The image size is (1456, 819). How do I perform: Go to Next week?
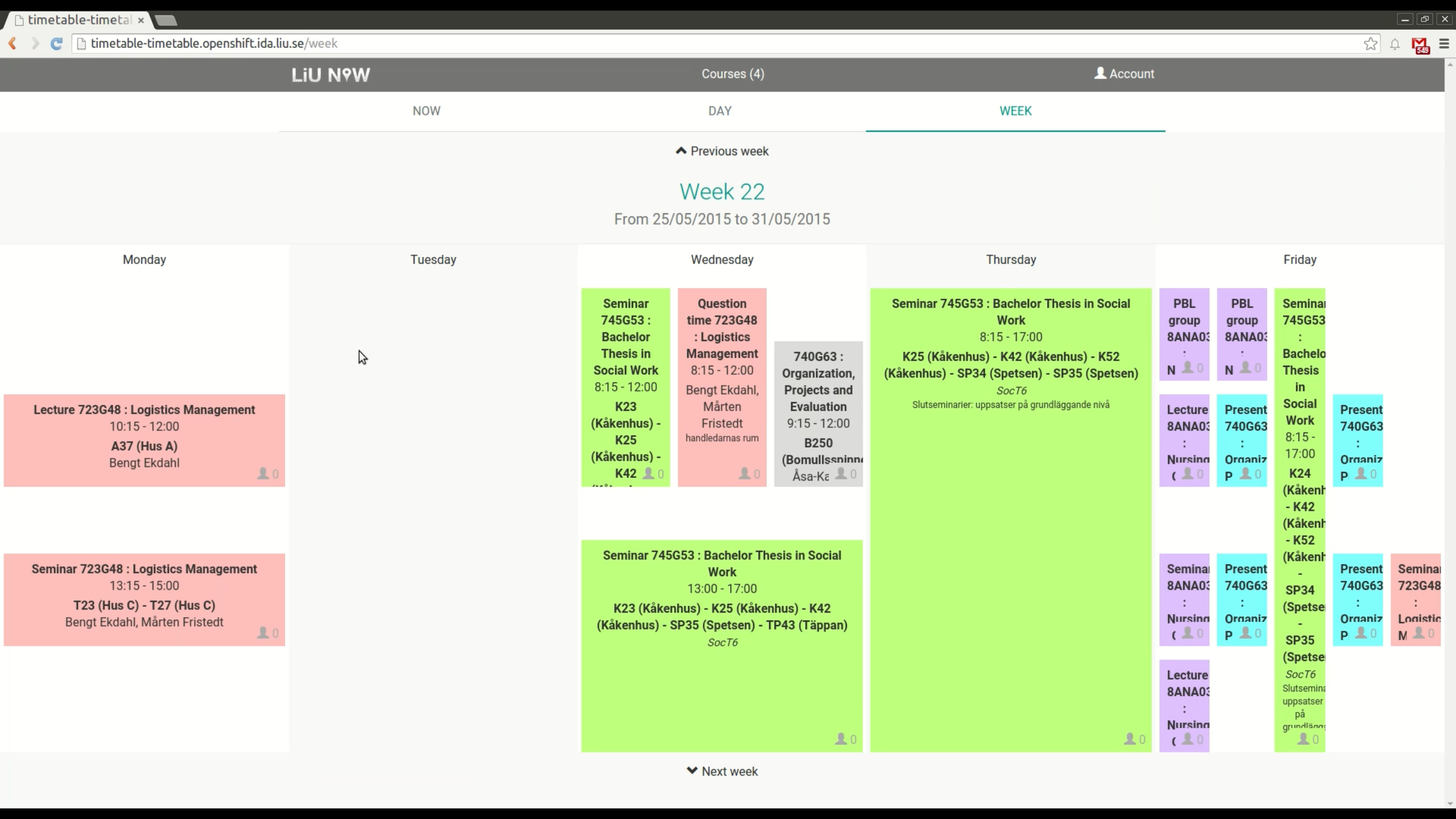tap(722, 771)
